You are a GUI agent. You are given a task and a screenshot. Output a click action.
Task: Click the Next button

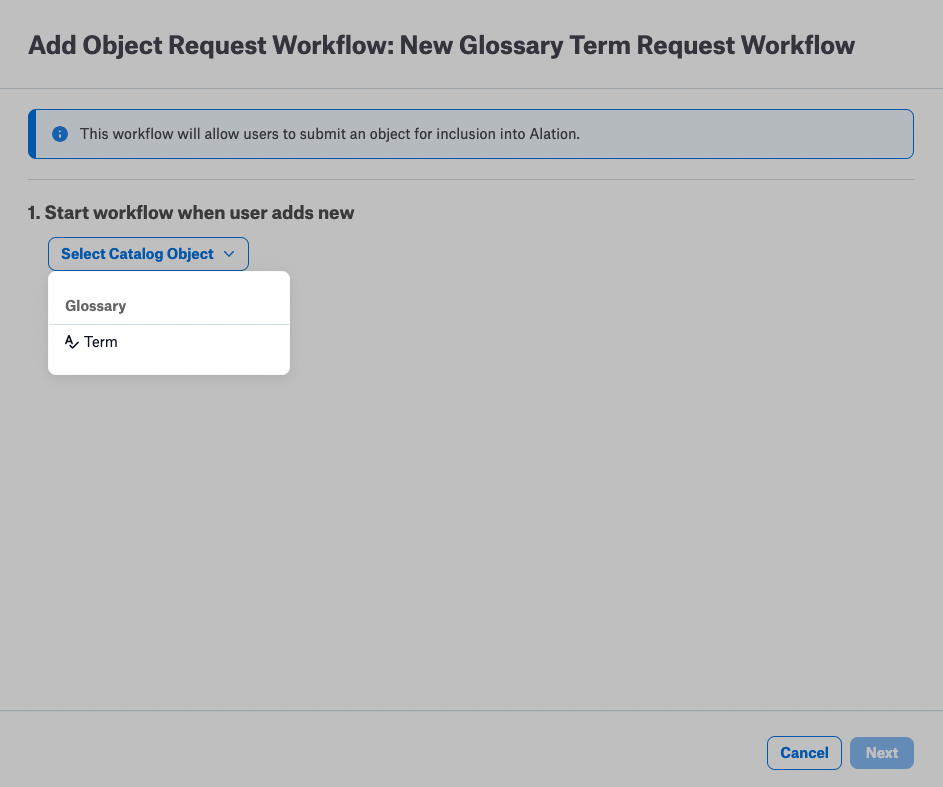point(882,753)
